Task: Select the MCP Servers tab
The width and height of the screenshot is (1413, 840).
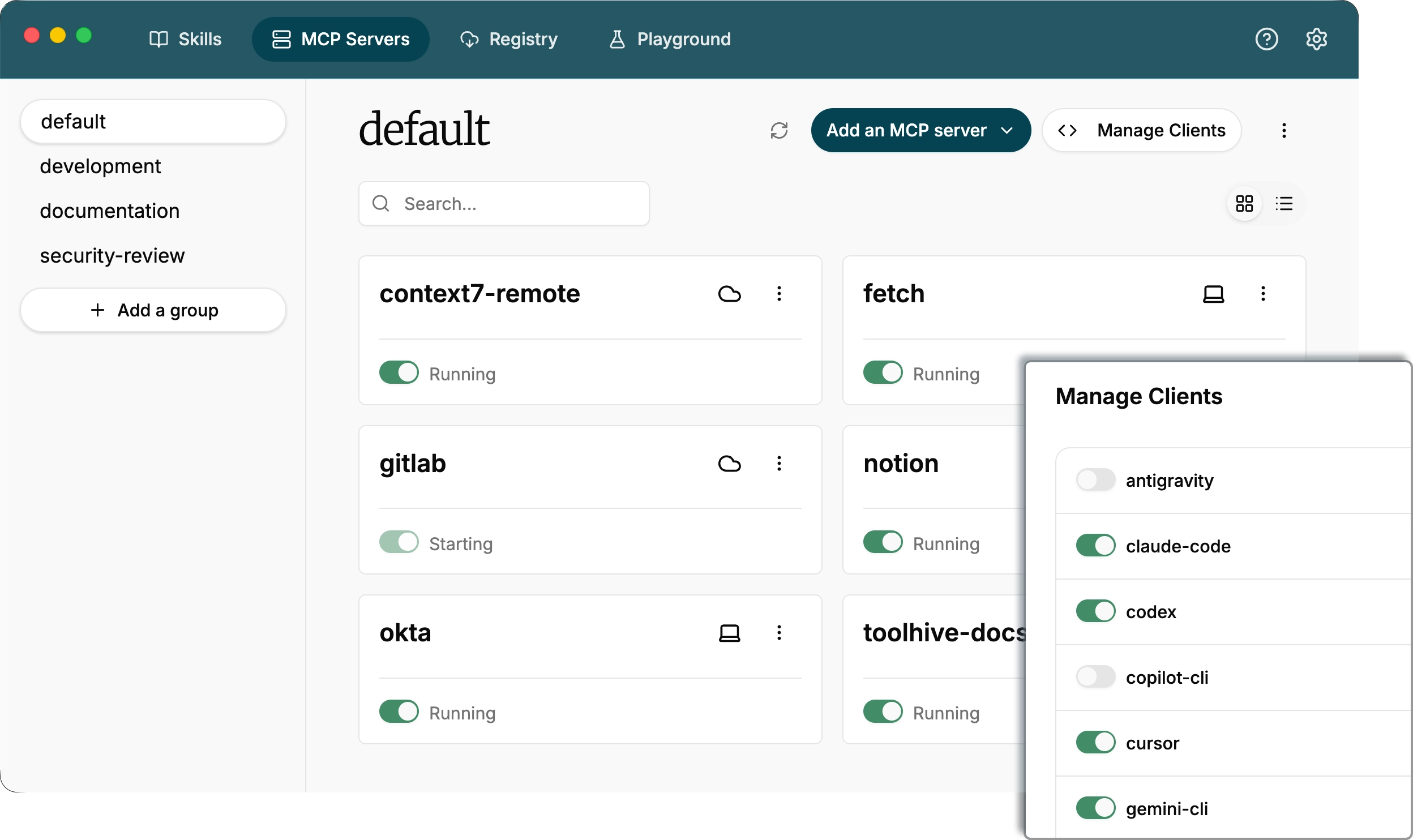Action: (x=340, y=39)
